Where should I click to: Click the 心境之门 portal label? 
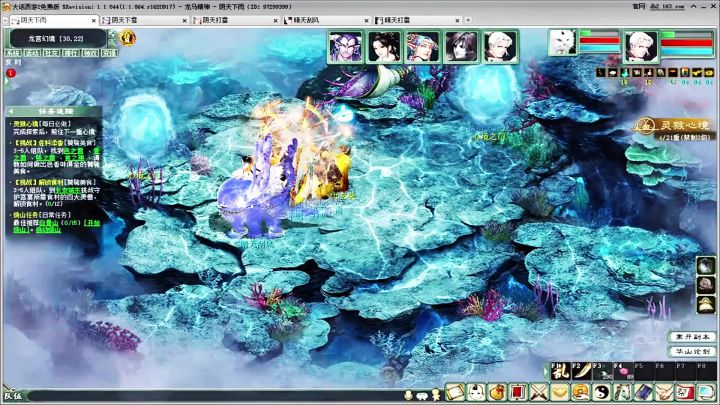(x=489, y=136)
